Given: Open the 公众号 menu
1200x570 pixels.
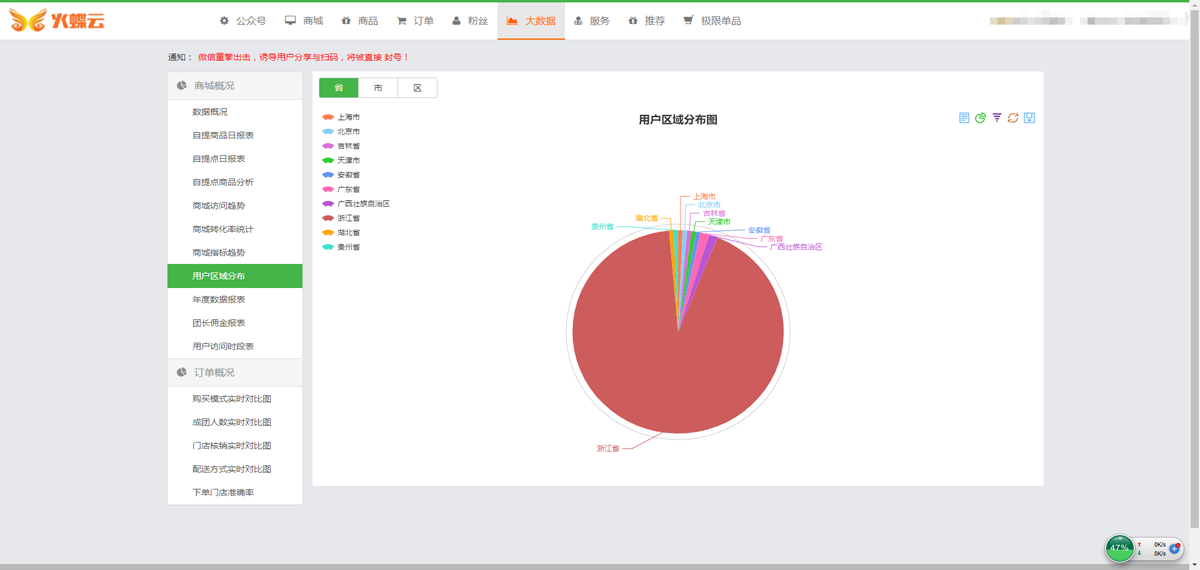Looking at the screenshot, I should tap(243, 21).
